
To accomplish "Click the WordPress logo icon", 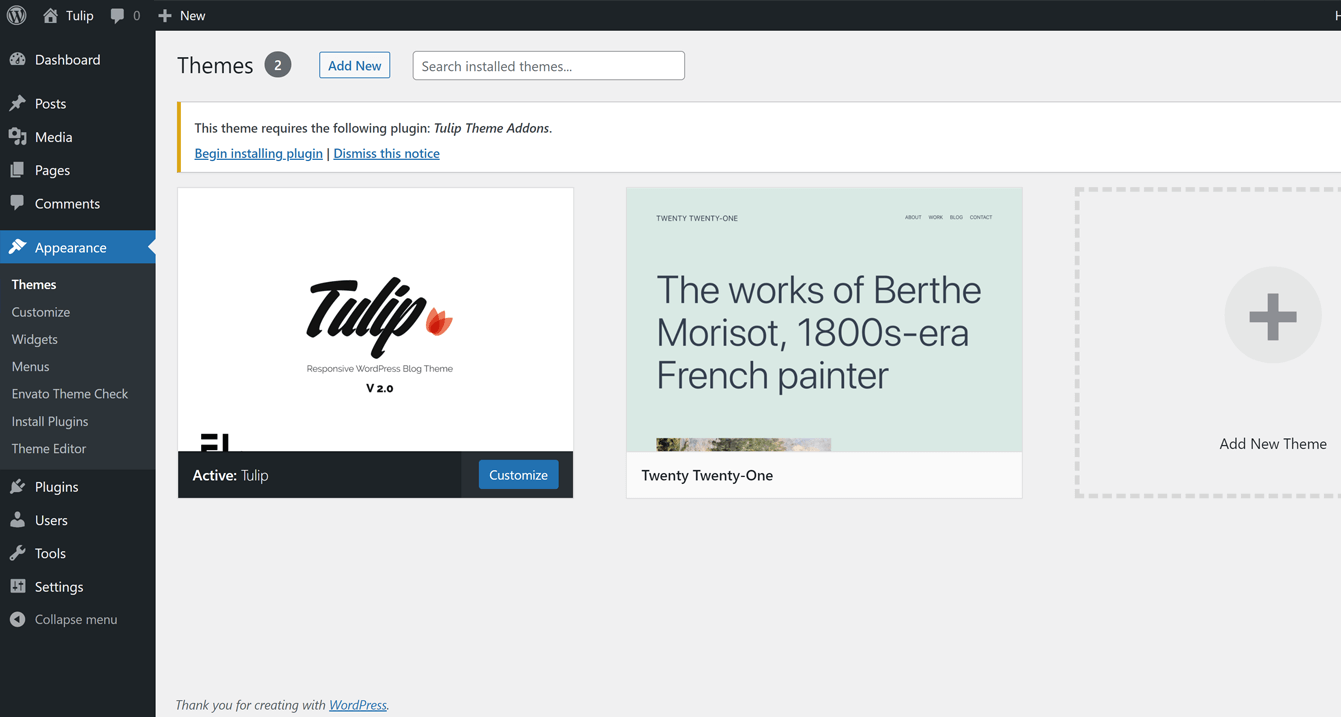I will click(16, 15).
